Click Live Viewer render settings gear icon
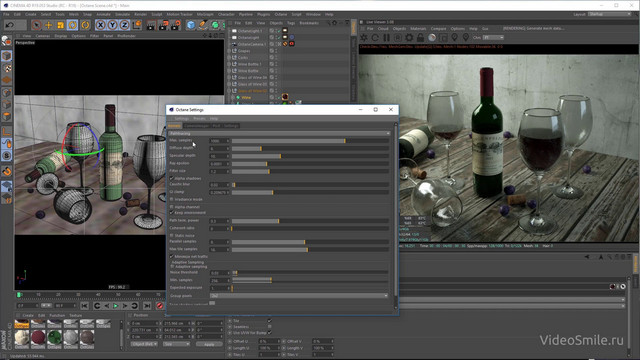 (409, 38)
